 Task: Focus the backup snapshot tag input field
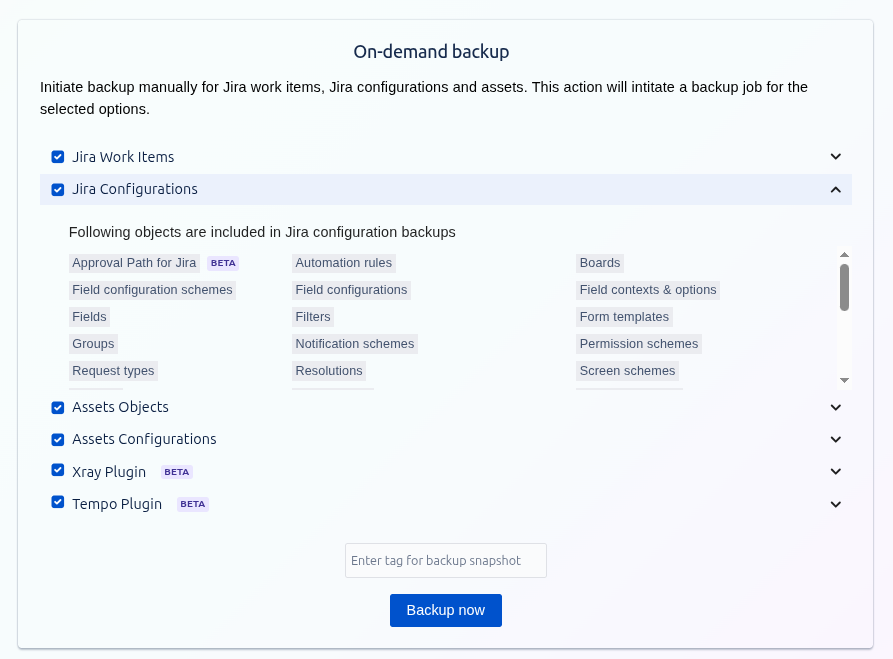(445, 561)
